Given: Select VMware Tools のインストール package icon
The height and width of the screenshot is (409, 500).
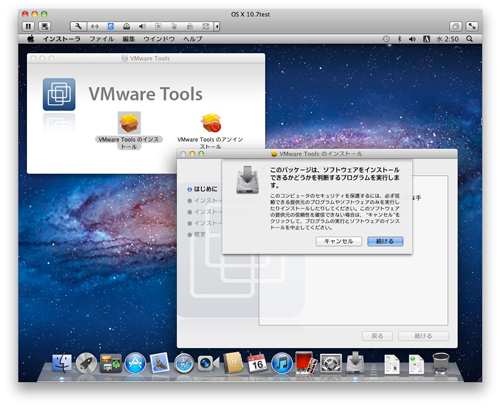Looking at the screenshot, I should [129, 123].
